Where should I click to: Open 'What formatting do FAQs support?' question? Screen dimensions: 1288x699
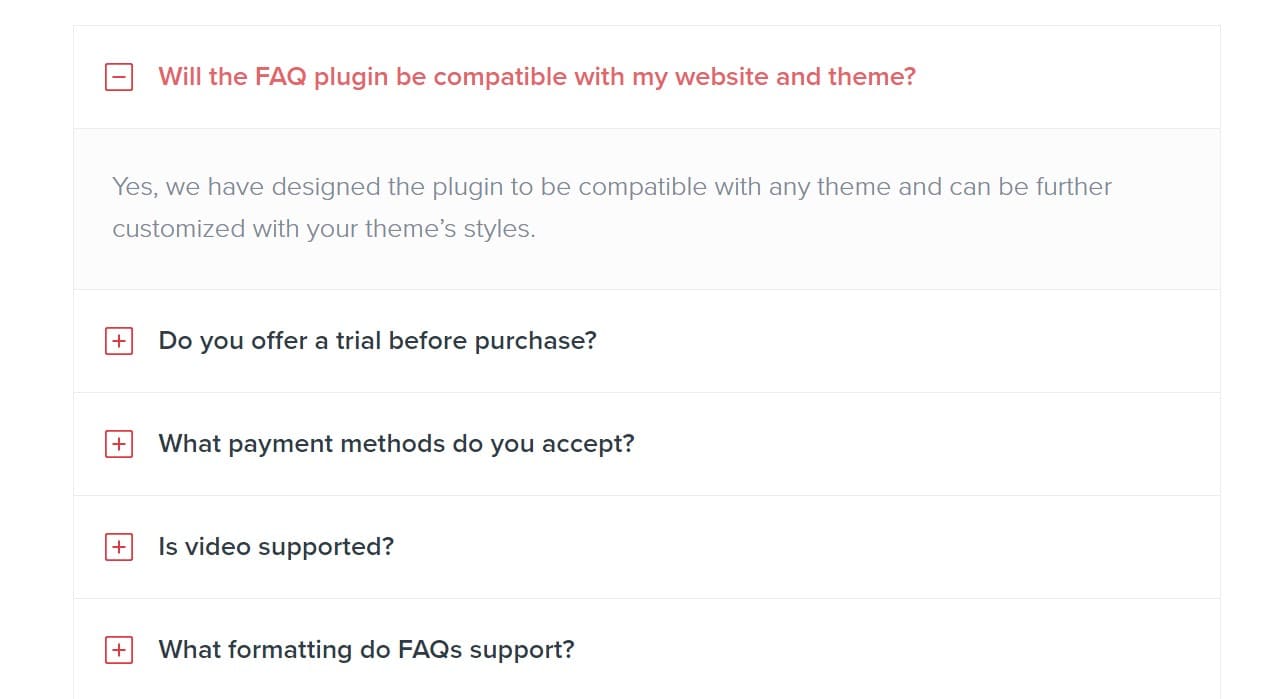click(364, 649)
